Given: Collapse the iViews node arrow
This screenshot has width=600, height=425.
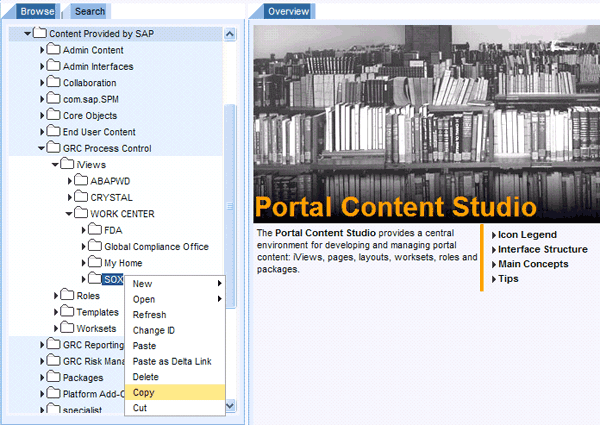Looking at the screenshot, I should click(55, 164).
